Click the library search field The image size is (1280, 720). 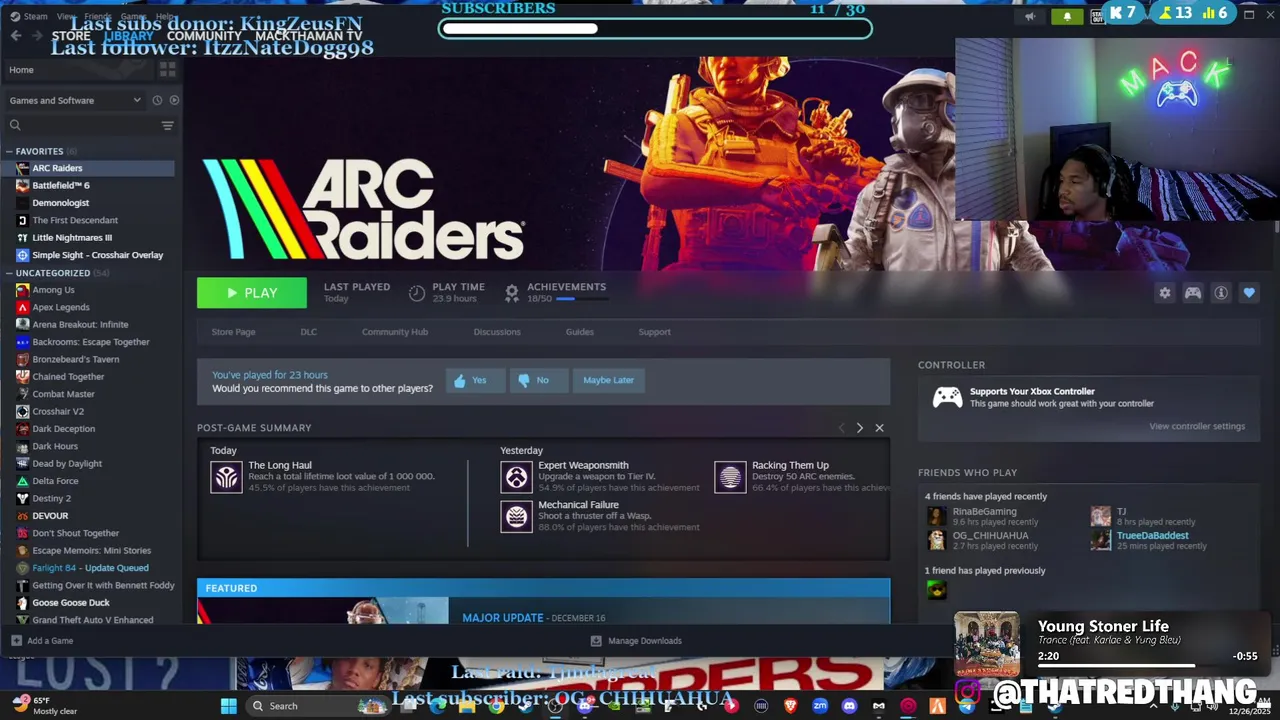[x=80, y=125]
